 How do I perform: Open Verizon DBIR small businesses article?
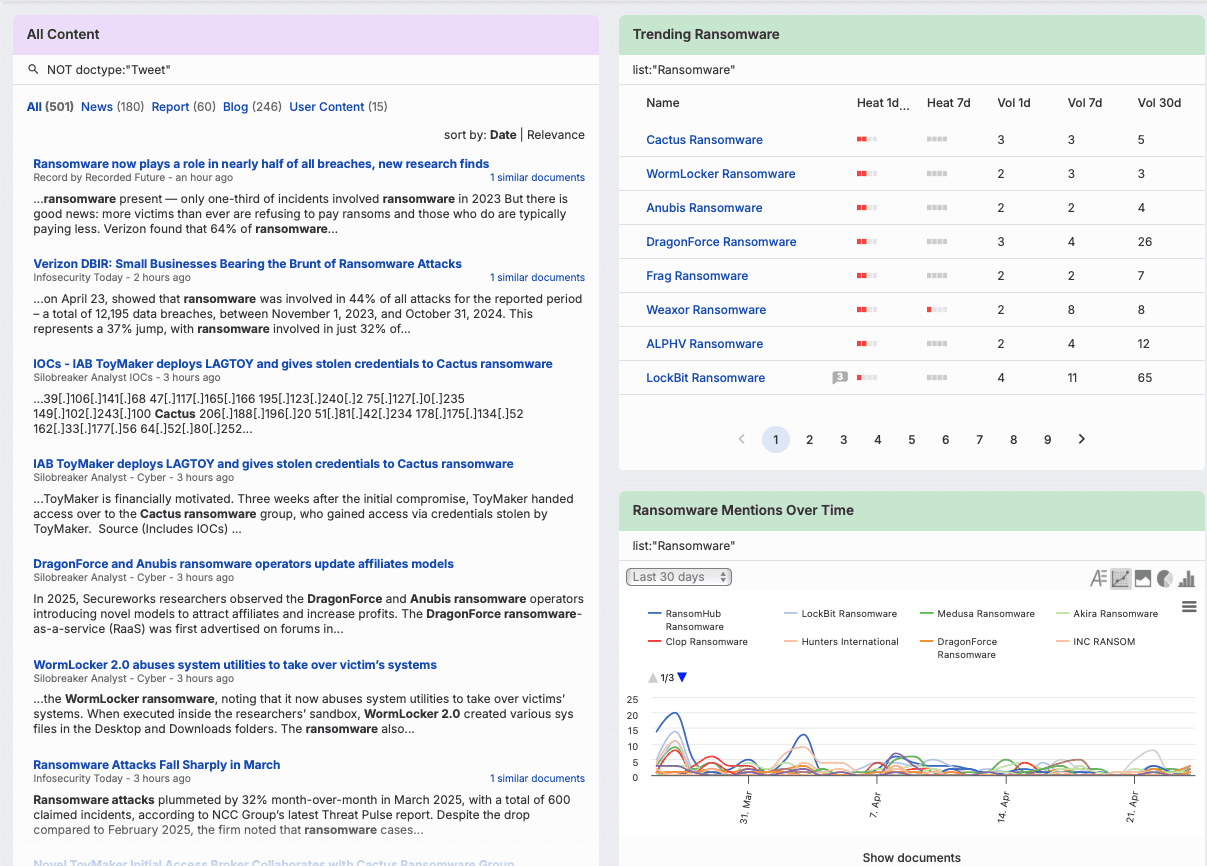coord(247,264)
